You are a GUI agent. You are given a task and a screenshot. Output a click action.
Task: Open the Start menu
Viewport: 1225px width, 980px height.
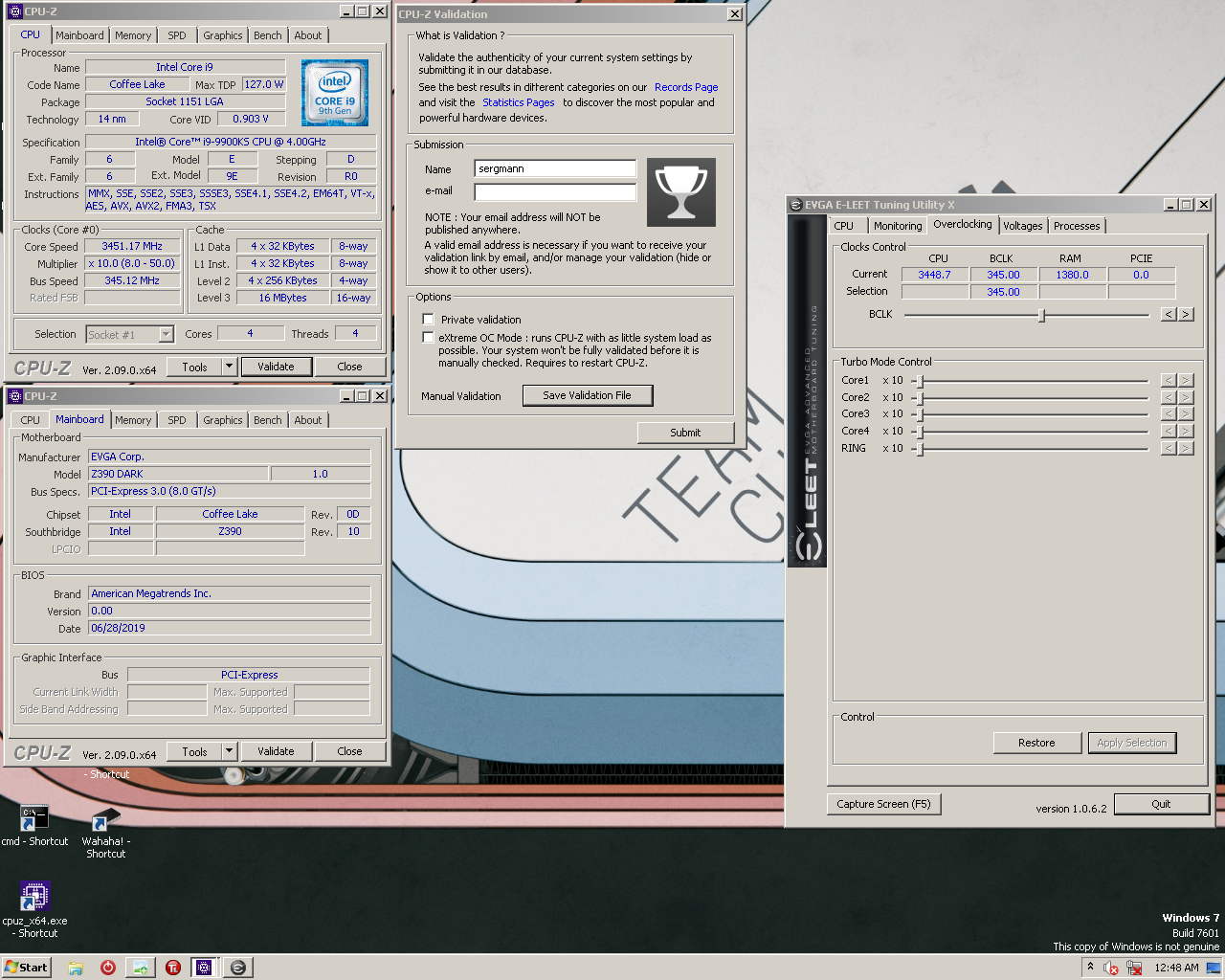point(26,968)
